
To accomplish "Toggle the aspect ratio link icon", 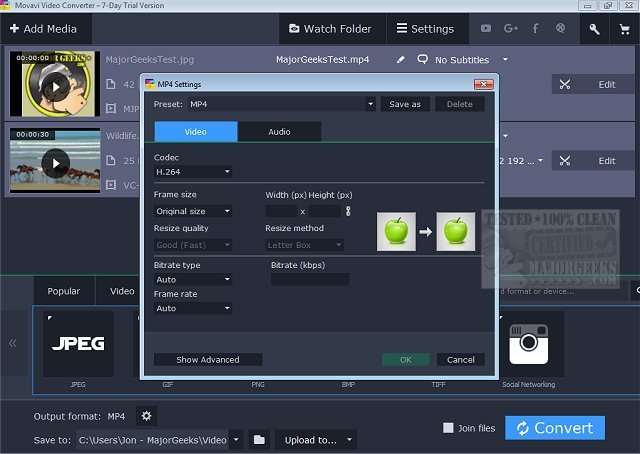I will [348, 211].
